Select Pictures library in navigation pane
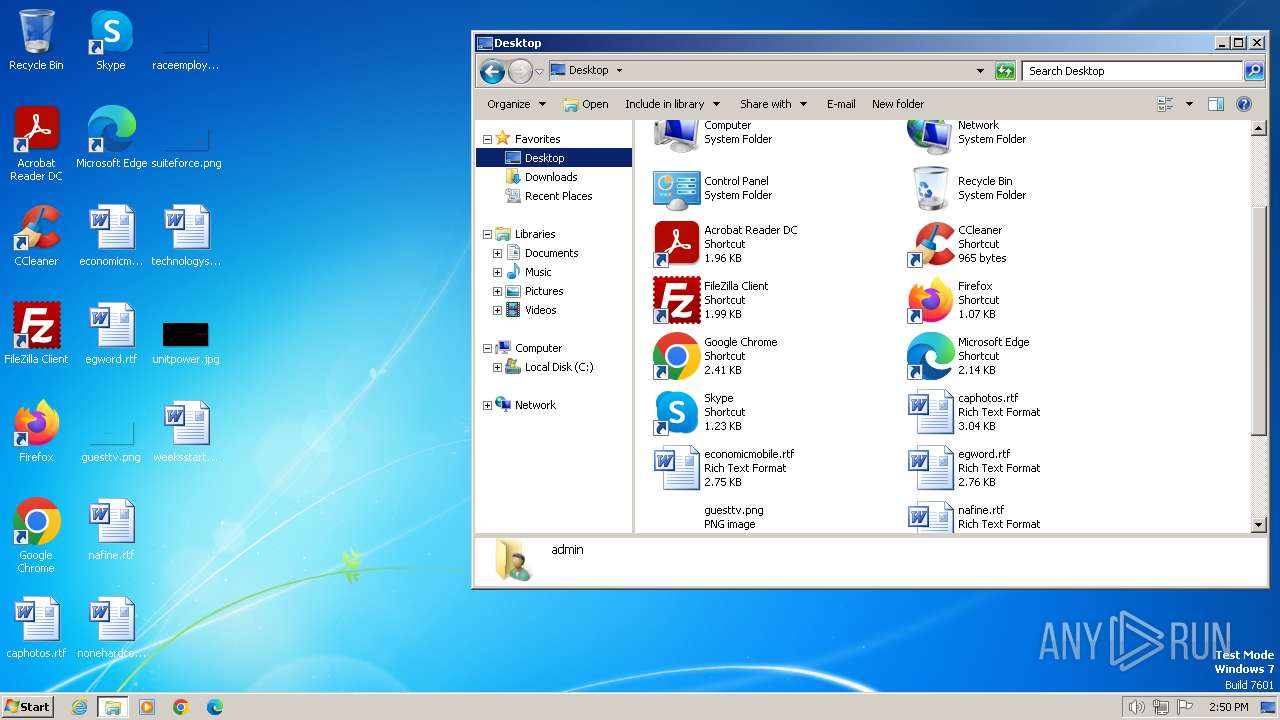 click(x=534, y=291)
